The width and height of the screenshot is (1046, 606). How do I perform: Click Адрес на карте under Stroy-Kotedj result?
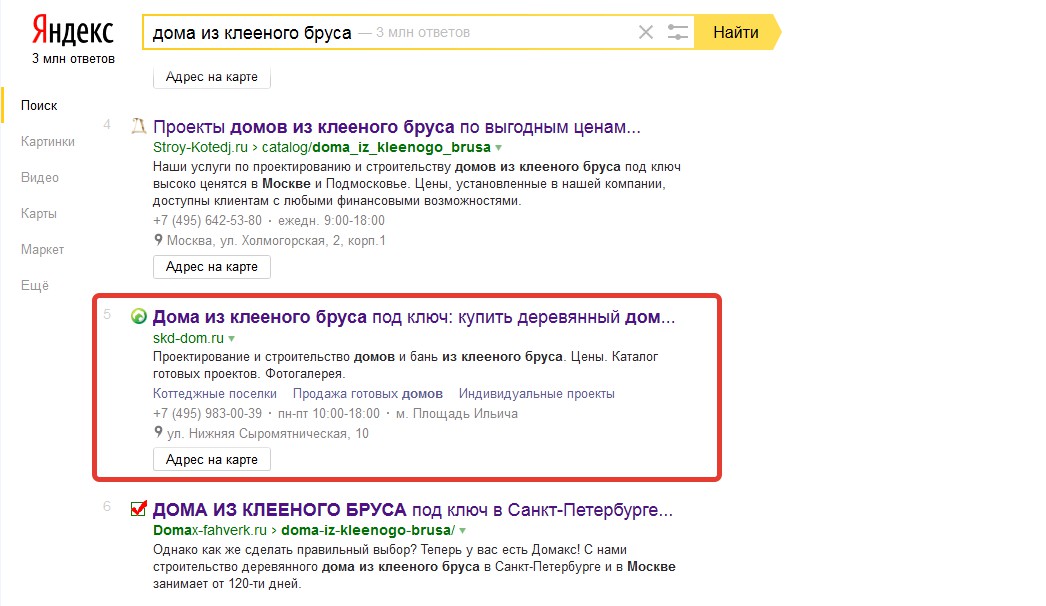tap(211, 266)
